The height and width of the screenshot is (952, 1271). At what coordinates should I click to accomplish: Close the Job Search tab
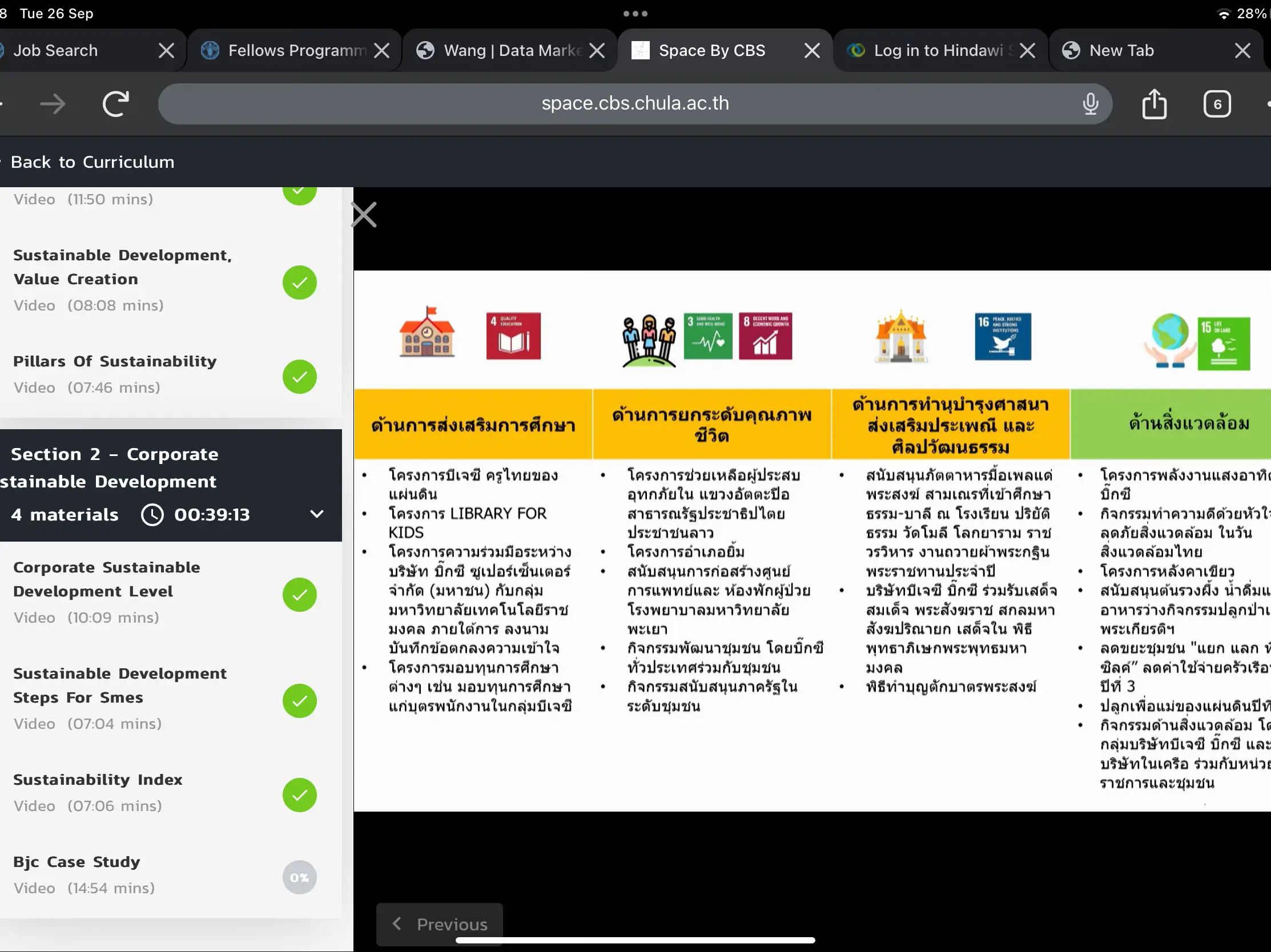click(x=166, y=51)
